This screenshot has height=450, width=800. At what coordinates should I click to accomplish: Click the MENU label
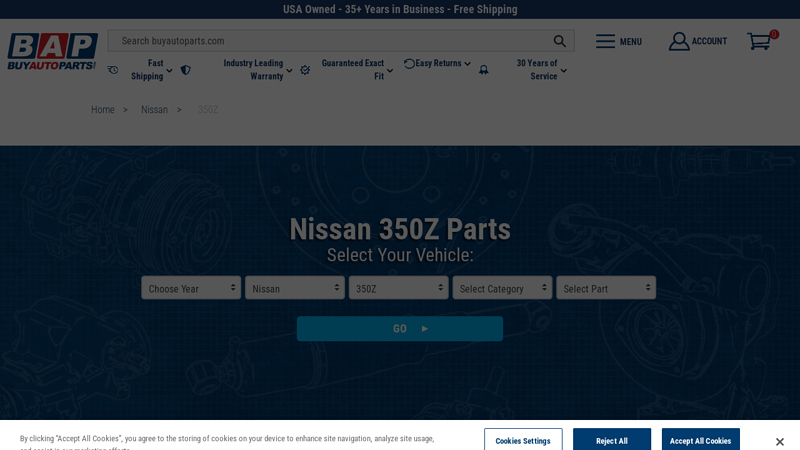pyautogui.click(x=631, y=42)
